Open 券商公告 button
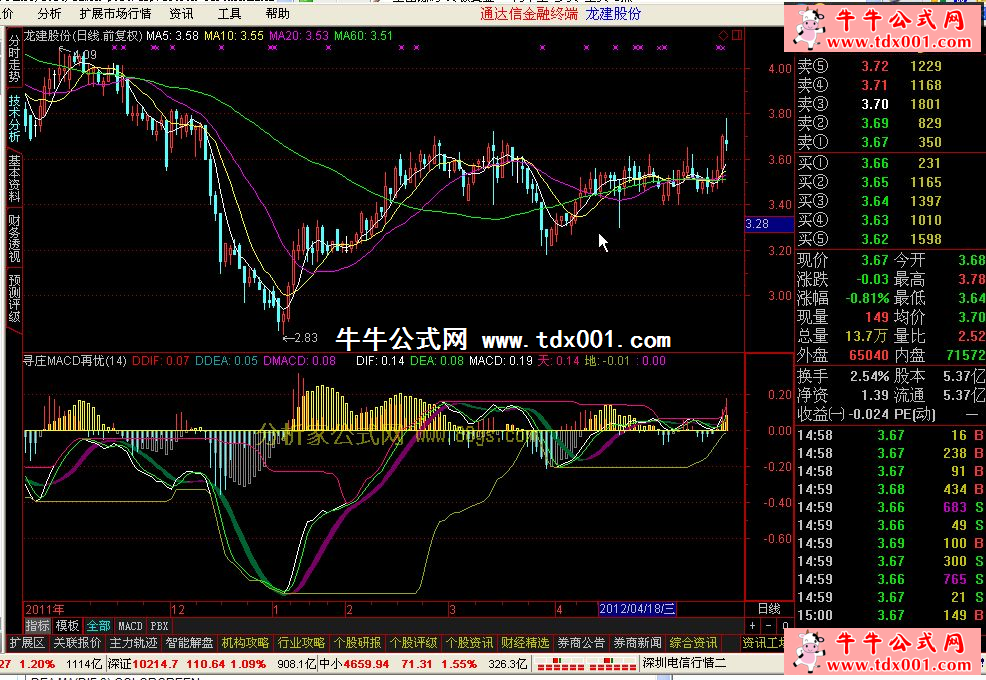 click(581, 643)
